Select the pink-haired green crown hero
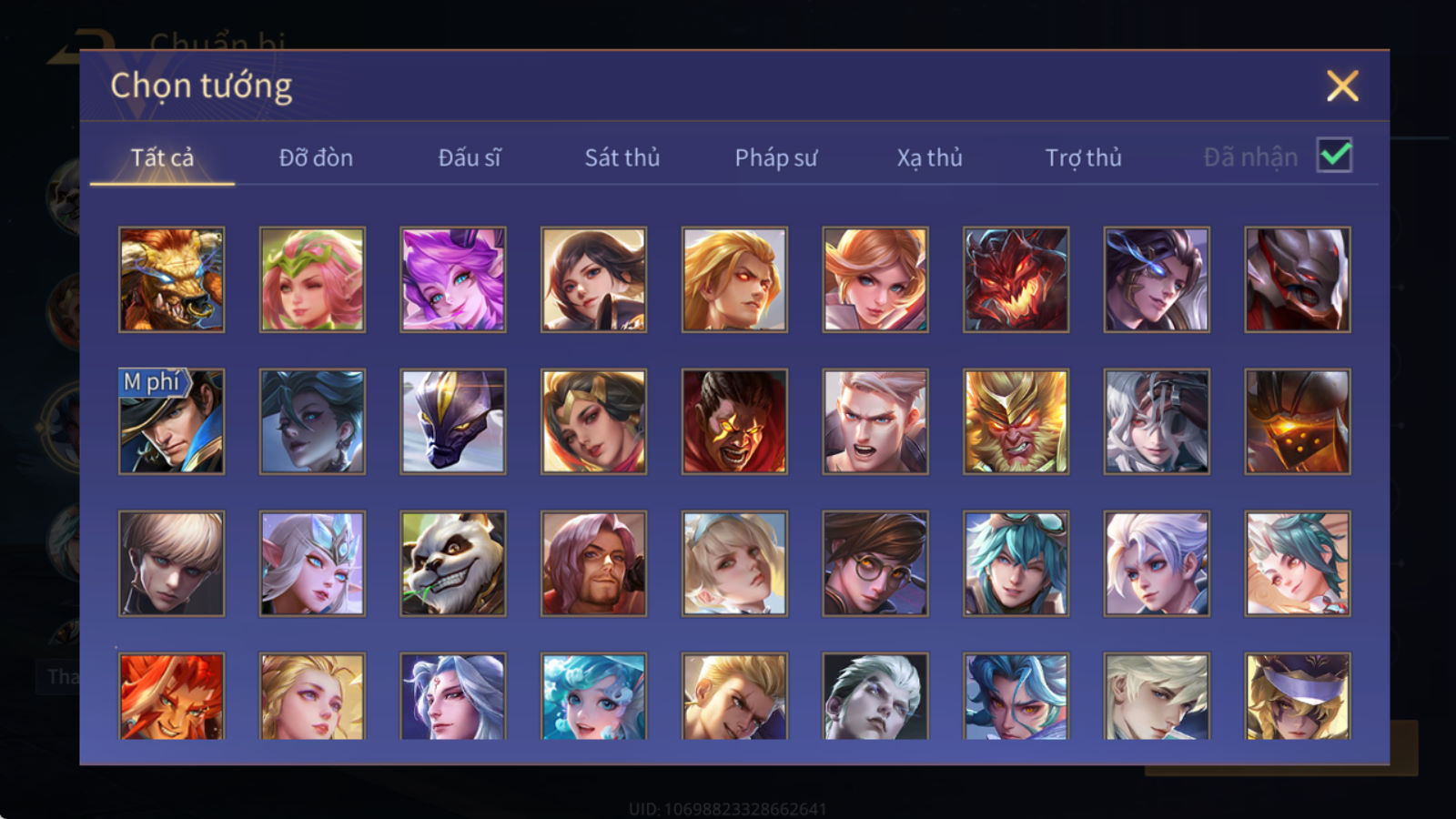 click(x=312, y=279)
